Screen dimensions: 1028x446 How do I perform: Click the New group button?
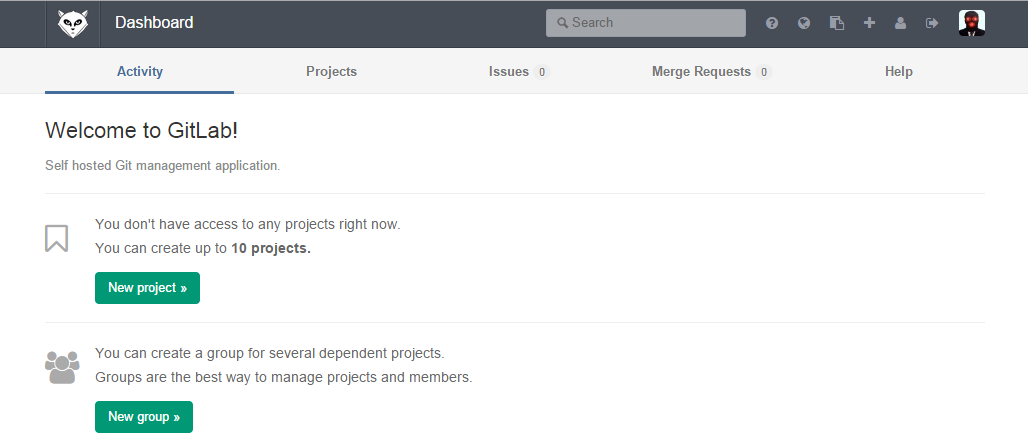coord(144,417)
